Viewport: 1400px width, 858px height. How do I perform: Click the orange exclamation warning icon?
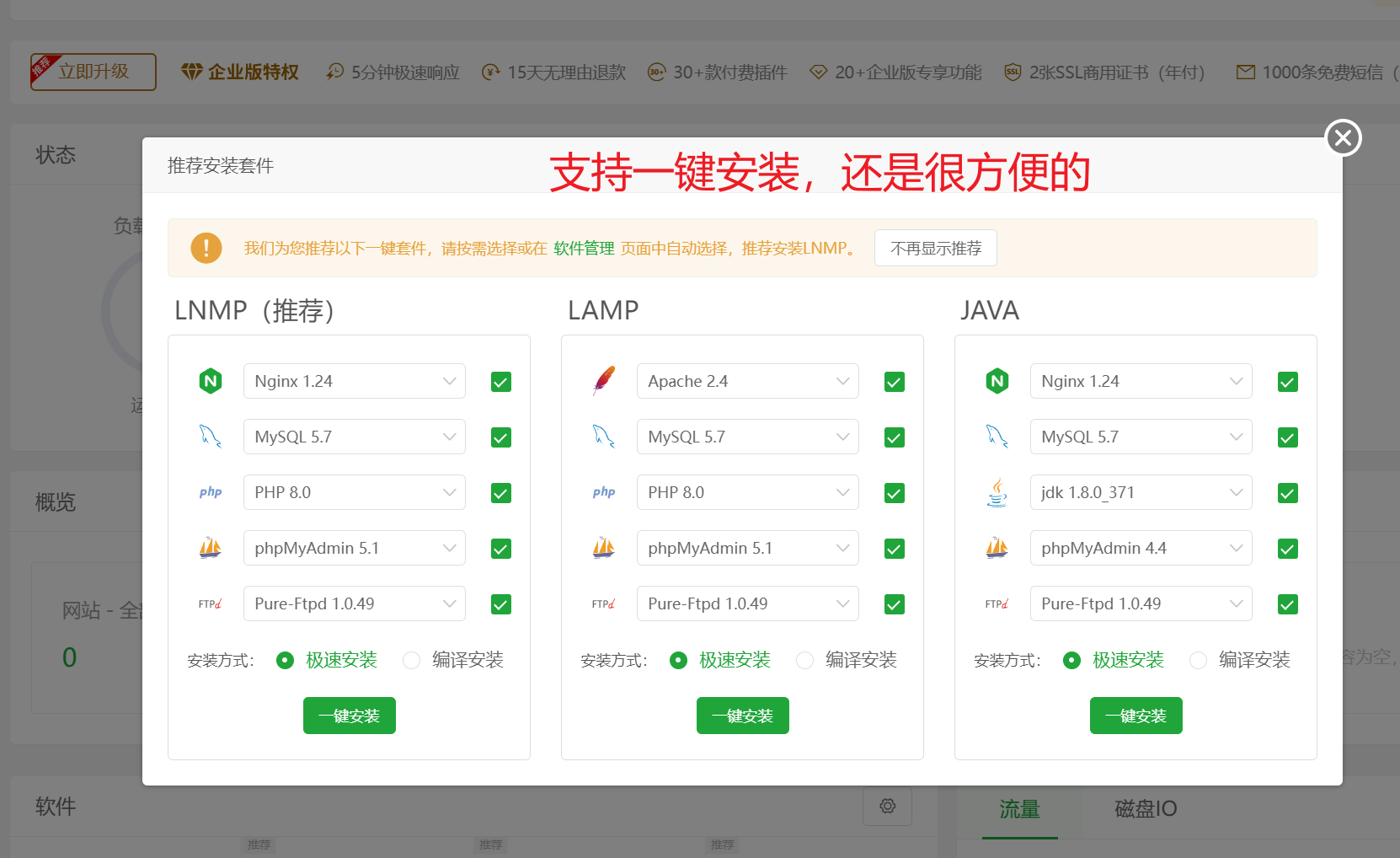pos(206,248)
